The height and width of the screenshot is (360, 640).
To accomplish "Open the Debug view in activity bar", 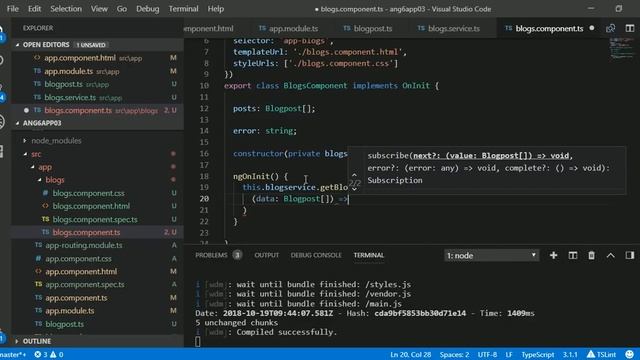I will [x=2, y=122].
